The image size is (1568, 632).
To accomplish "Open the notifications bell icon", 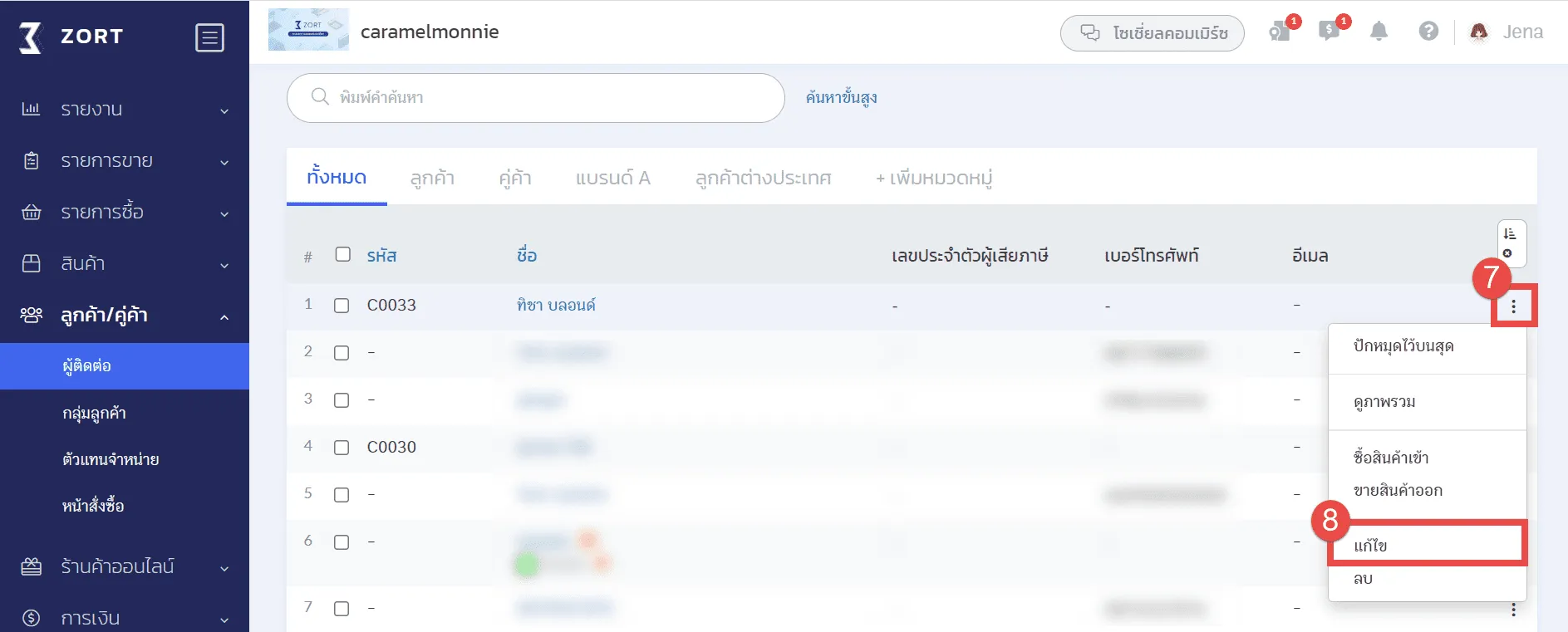I will click(1379, 32).
